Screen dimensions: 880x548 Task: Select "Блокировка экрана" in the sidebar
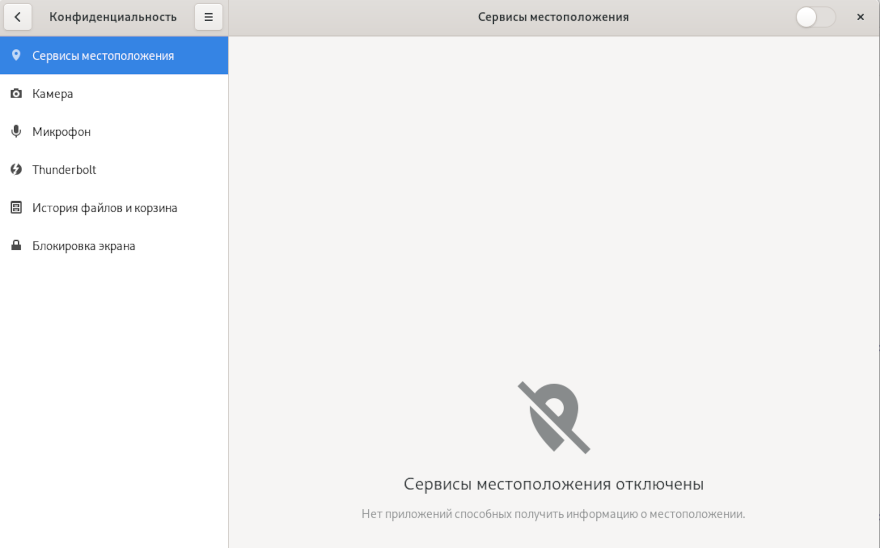pyautogui.click(x=84, y=246)
